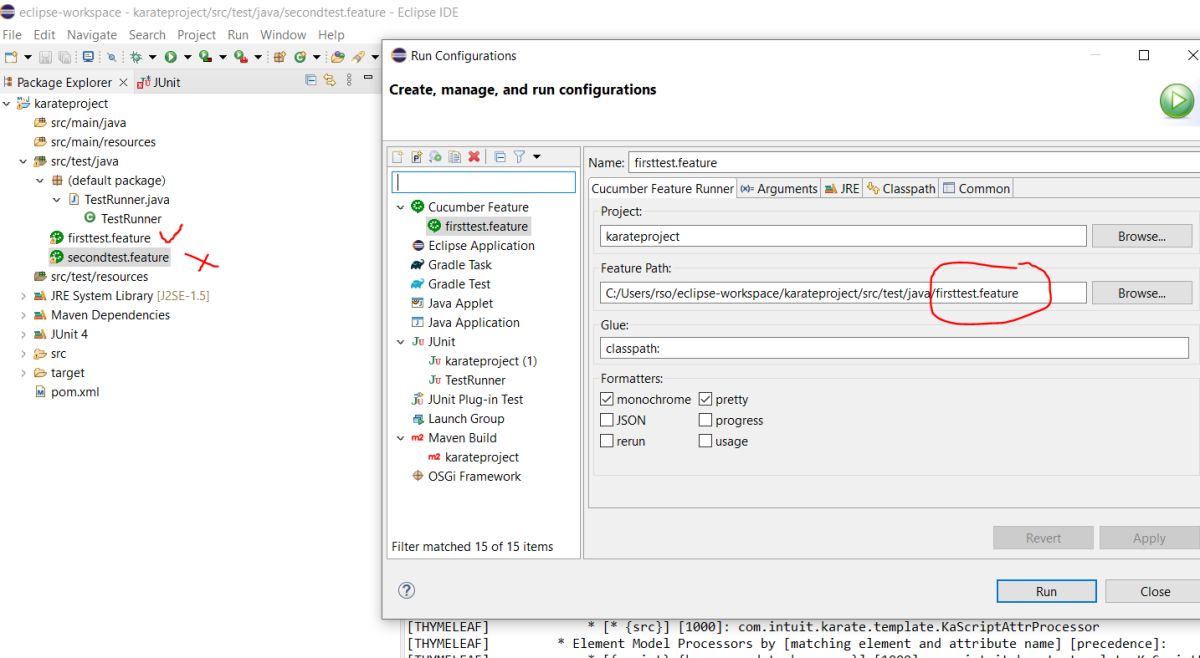This screenshot has width=1200, height=658.
Task: Click Filter launch configurations funnel icon
Action: pos(519,157)
